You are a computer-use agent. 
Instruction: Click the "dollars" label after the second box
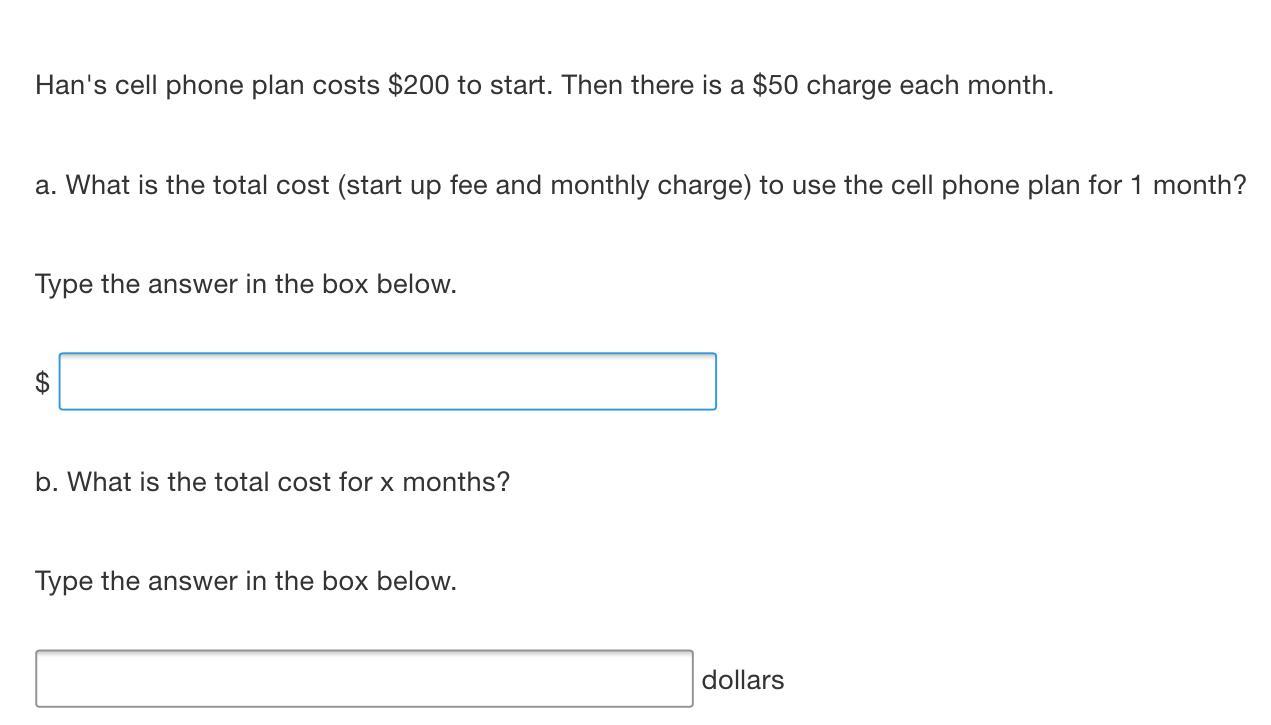743,680
